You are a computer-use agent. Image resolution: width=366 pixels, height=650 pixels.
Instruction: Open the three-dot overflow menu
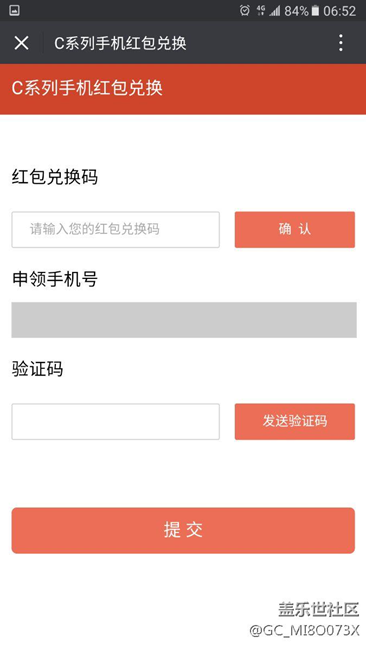341,43
